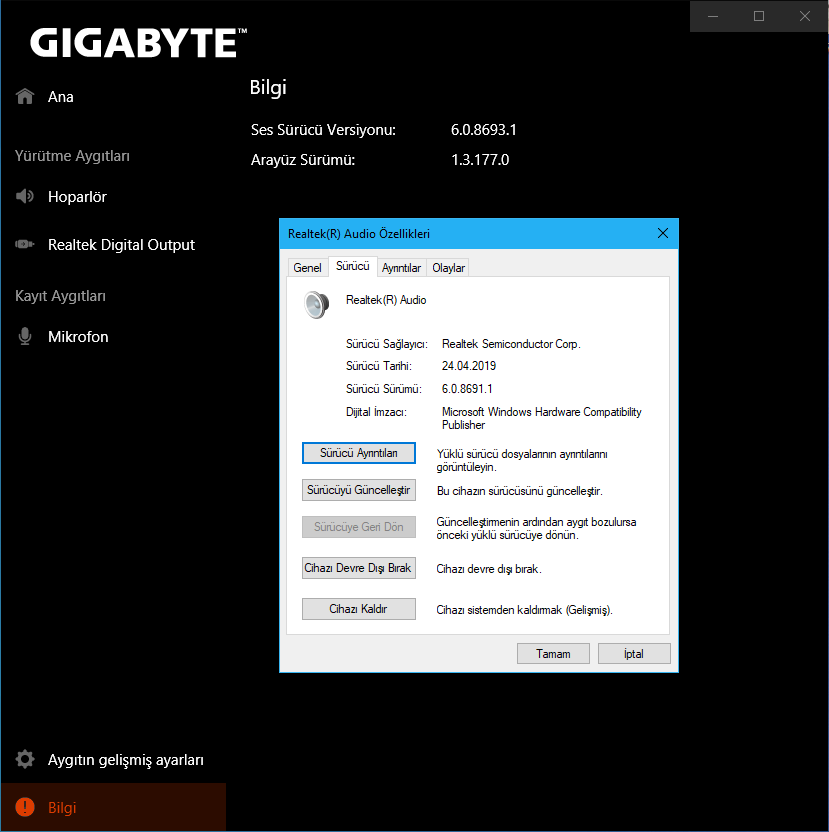Click Cihazı Devre Dışı Bırak button
Screen dimensions: 829x832
pos(359,568)
